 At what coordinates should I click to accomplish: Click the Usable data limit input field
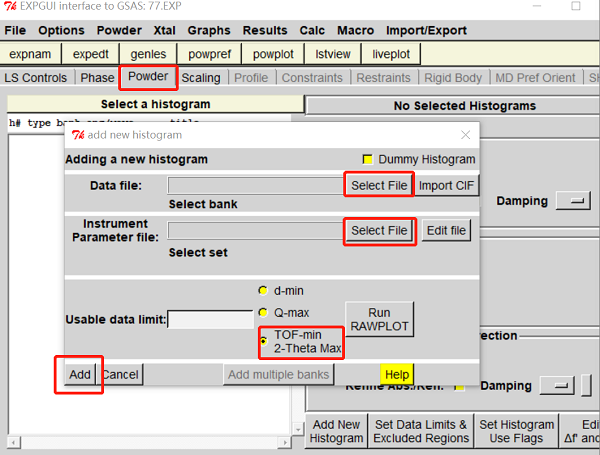(x=210, y=320)
